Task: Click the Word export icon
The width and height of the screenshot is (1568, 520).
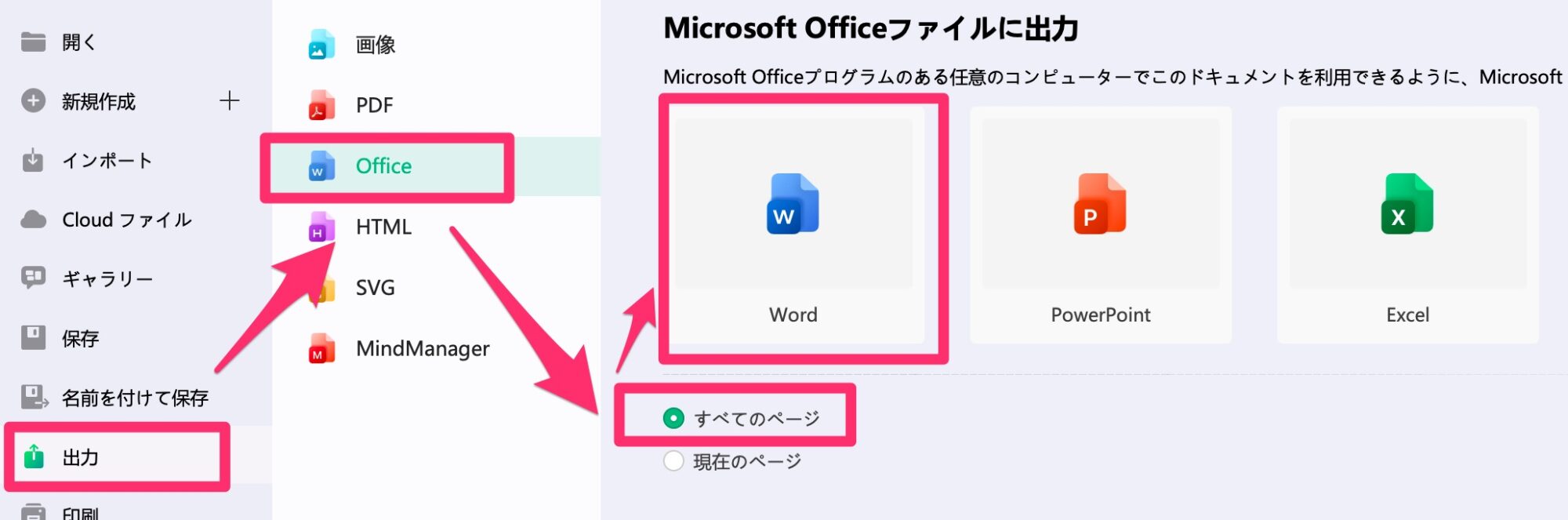Action: tap(793, 204)
